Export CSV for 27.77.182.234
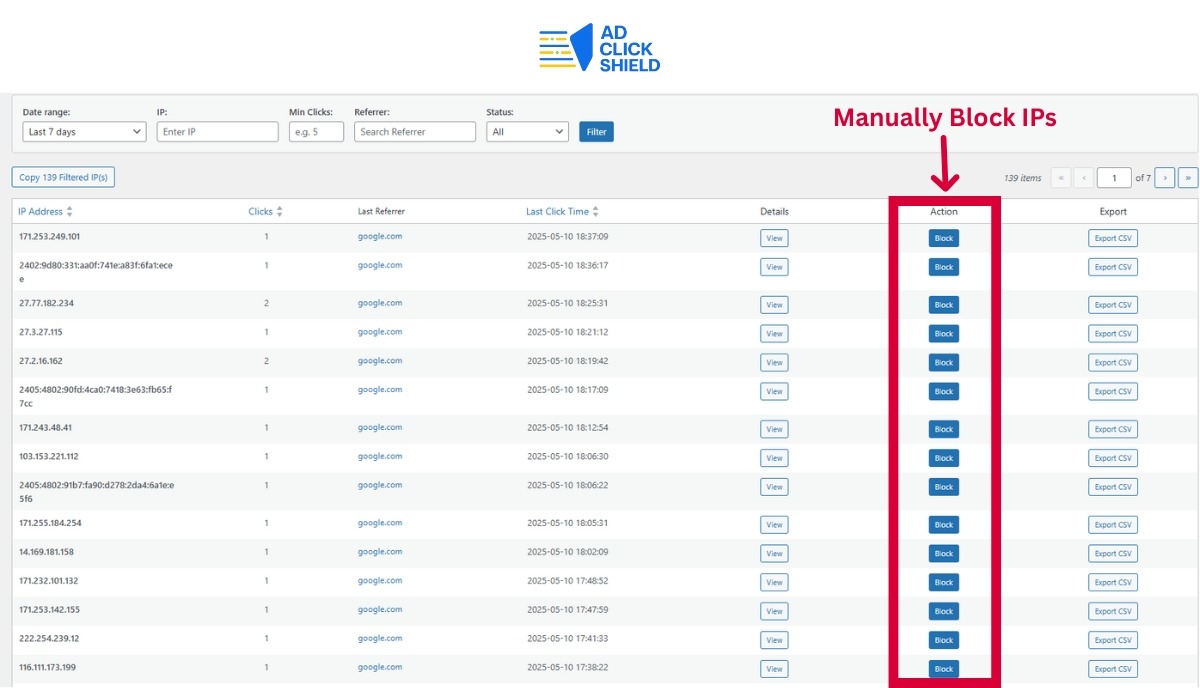 [x=1113, y=305]
